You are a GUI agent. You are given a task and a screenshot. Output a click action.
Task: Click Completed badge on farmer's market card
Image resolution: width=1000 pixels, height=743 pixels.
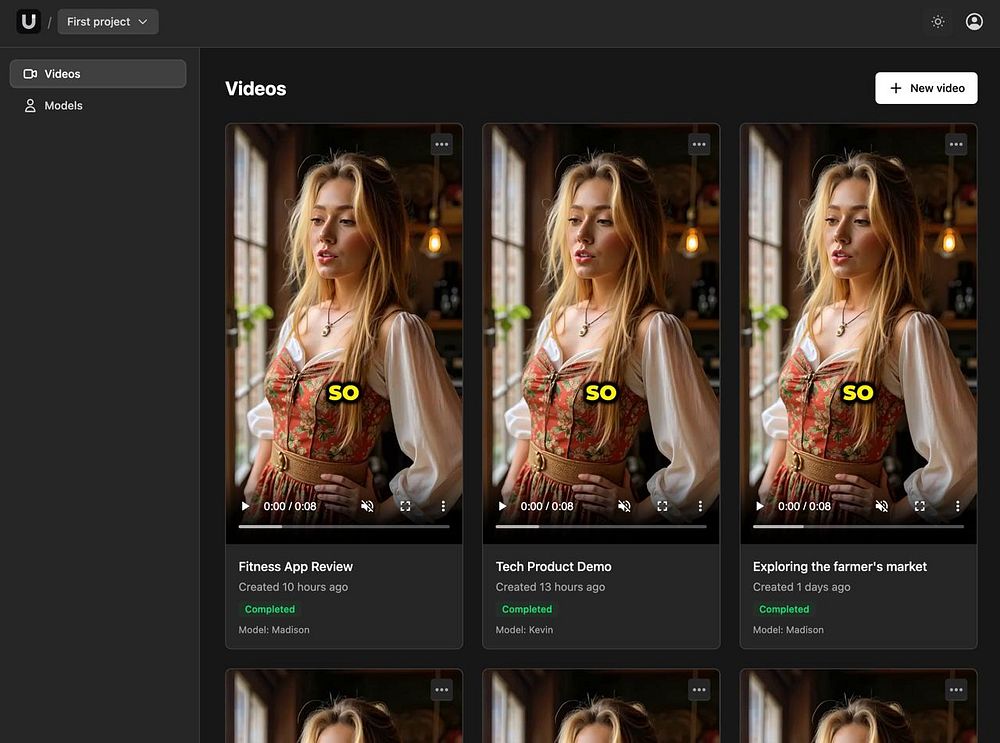pyautogui.click(x=784, y=609)
